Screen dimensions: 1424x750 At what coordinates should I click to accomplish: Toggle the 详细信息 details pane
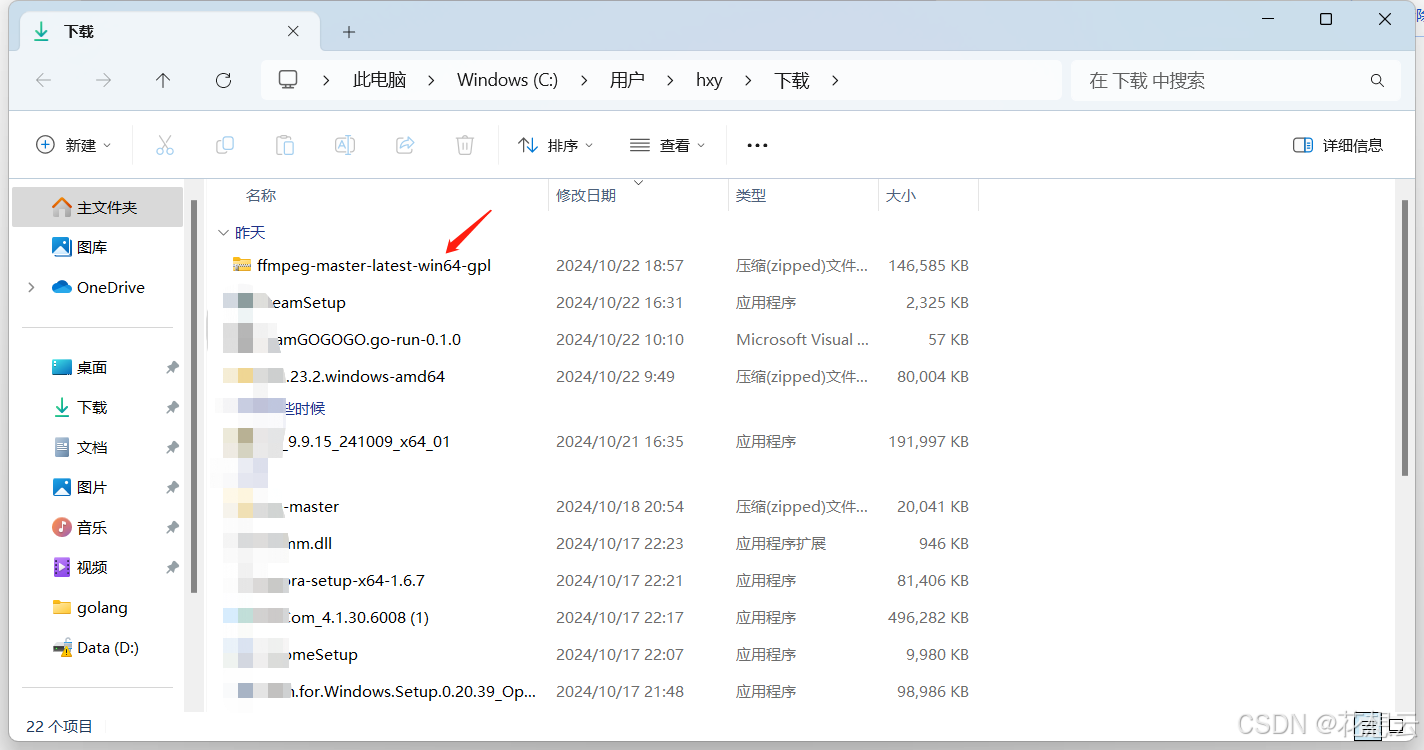[x=1338, y=145]
